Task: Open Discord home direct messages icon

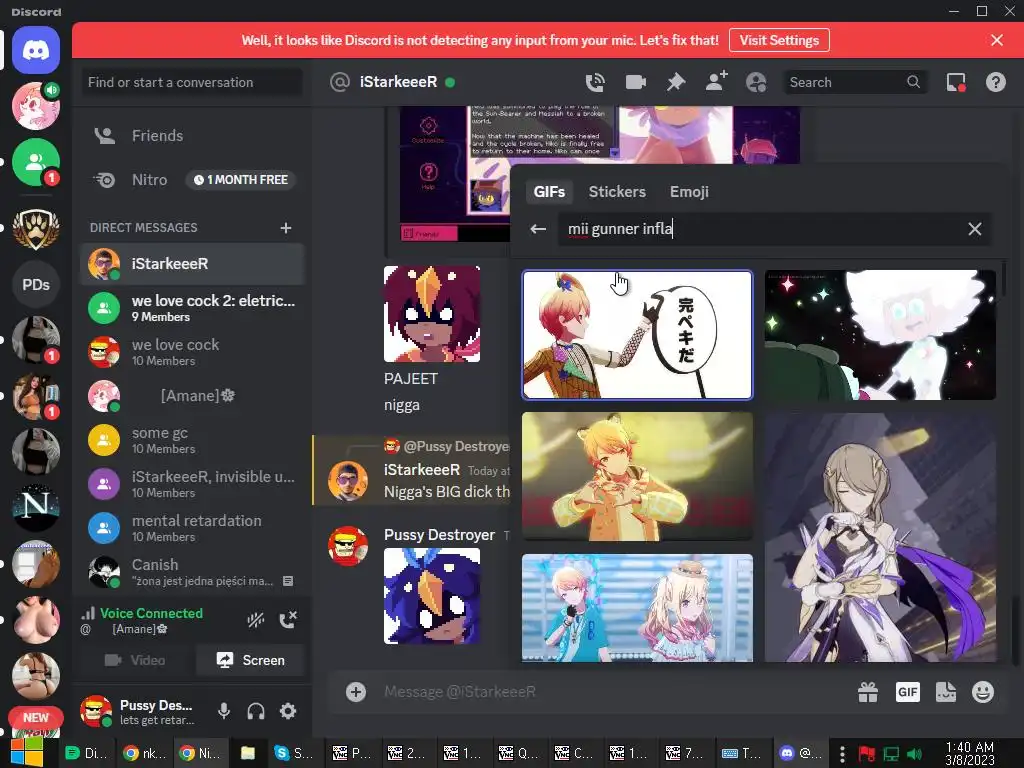Action: [36, 50]
